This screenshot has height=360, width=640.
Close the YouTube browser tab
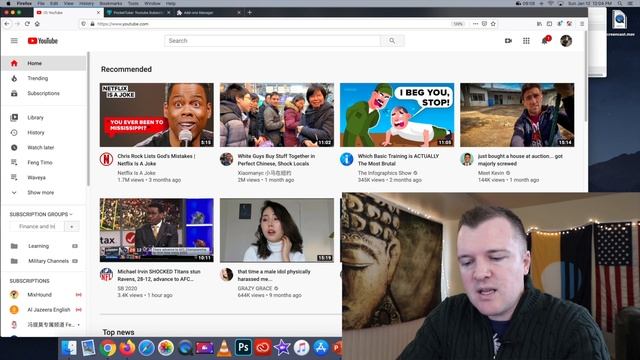point(98,13)
